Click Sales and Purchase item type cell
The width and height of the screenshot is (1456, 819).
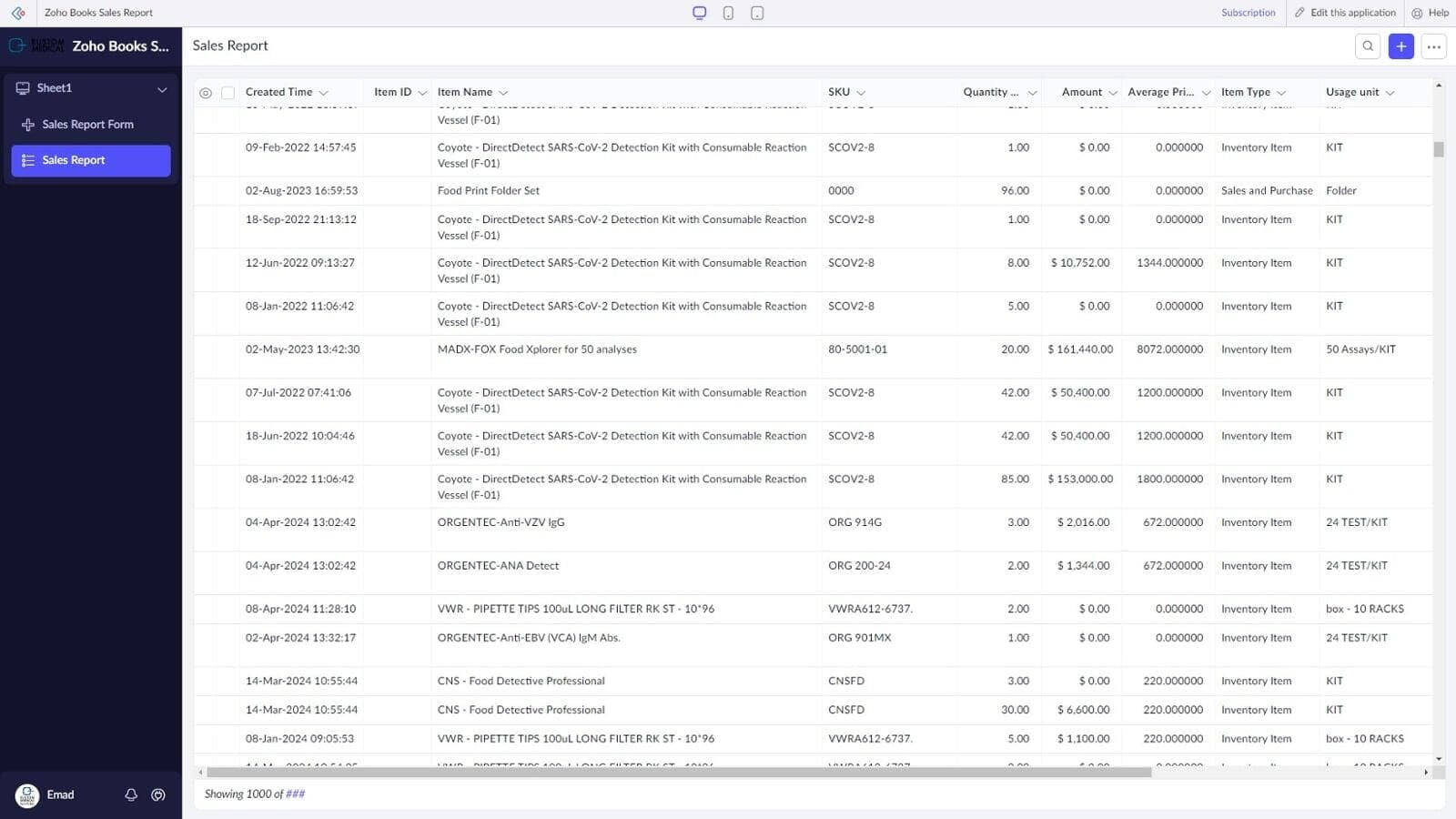pos(1267,191)
